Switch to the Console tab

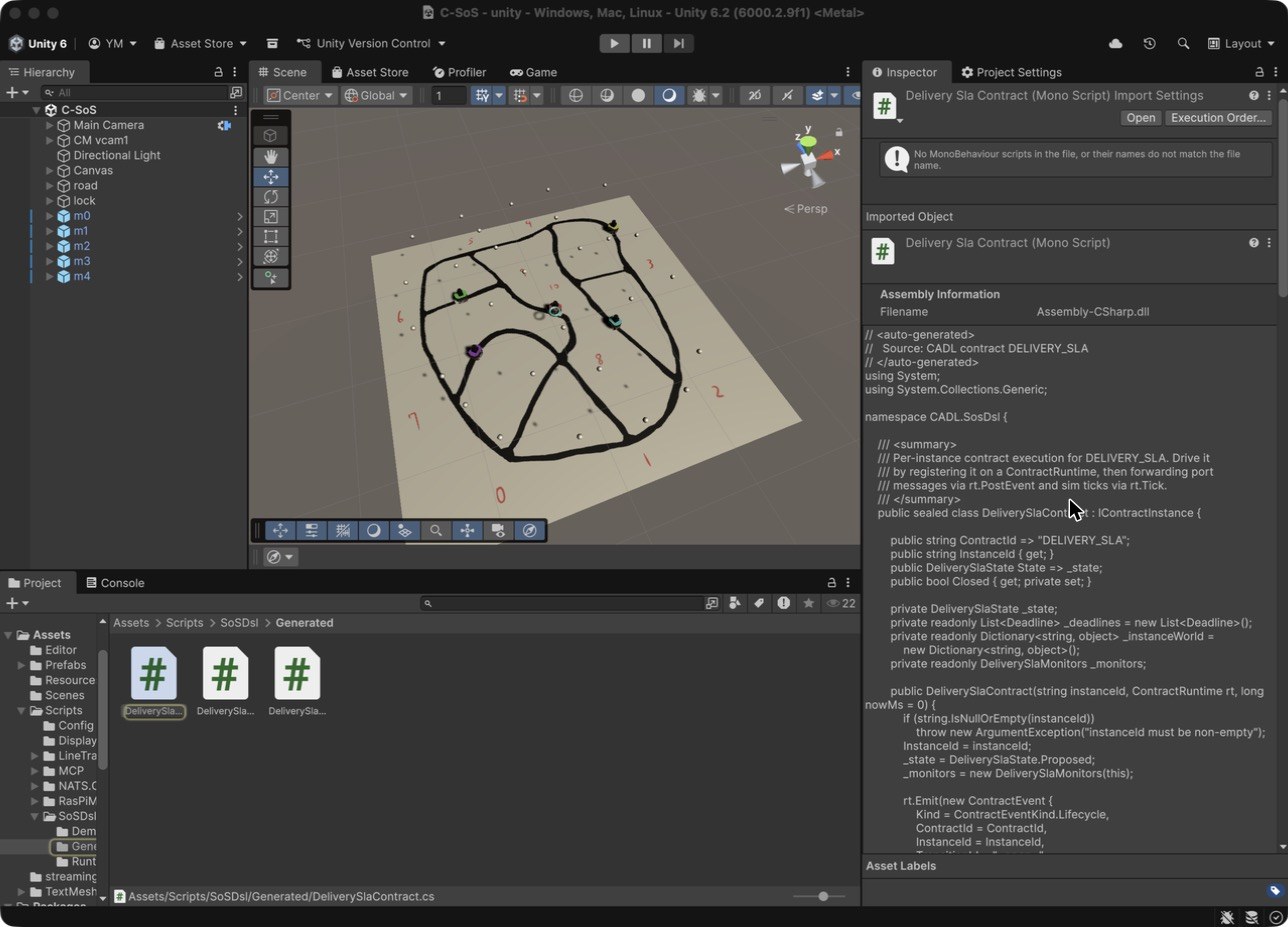[x=115, y=583]
